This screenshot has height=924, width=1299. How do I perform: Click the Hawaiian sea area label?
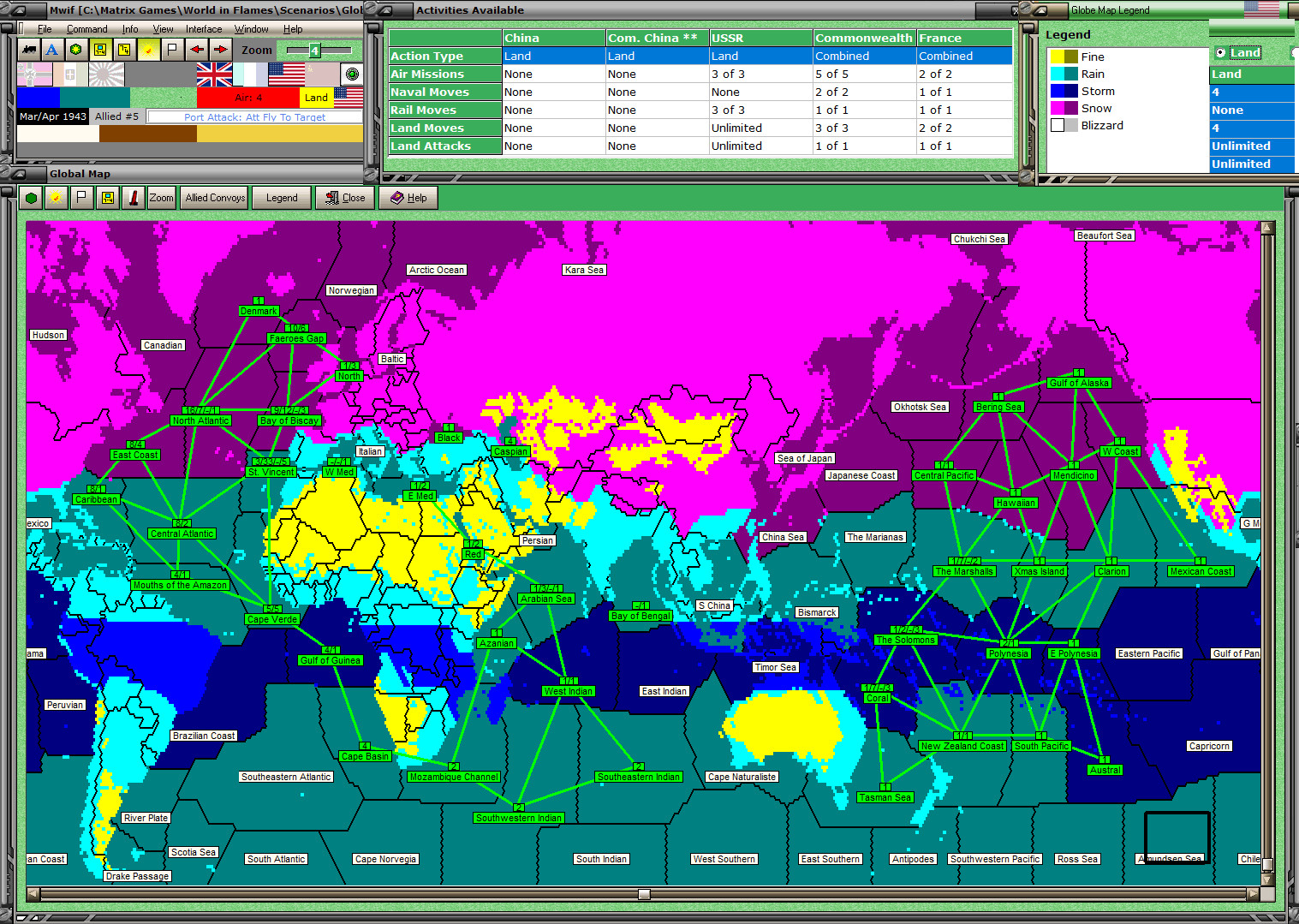tap(1016, 503)
